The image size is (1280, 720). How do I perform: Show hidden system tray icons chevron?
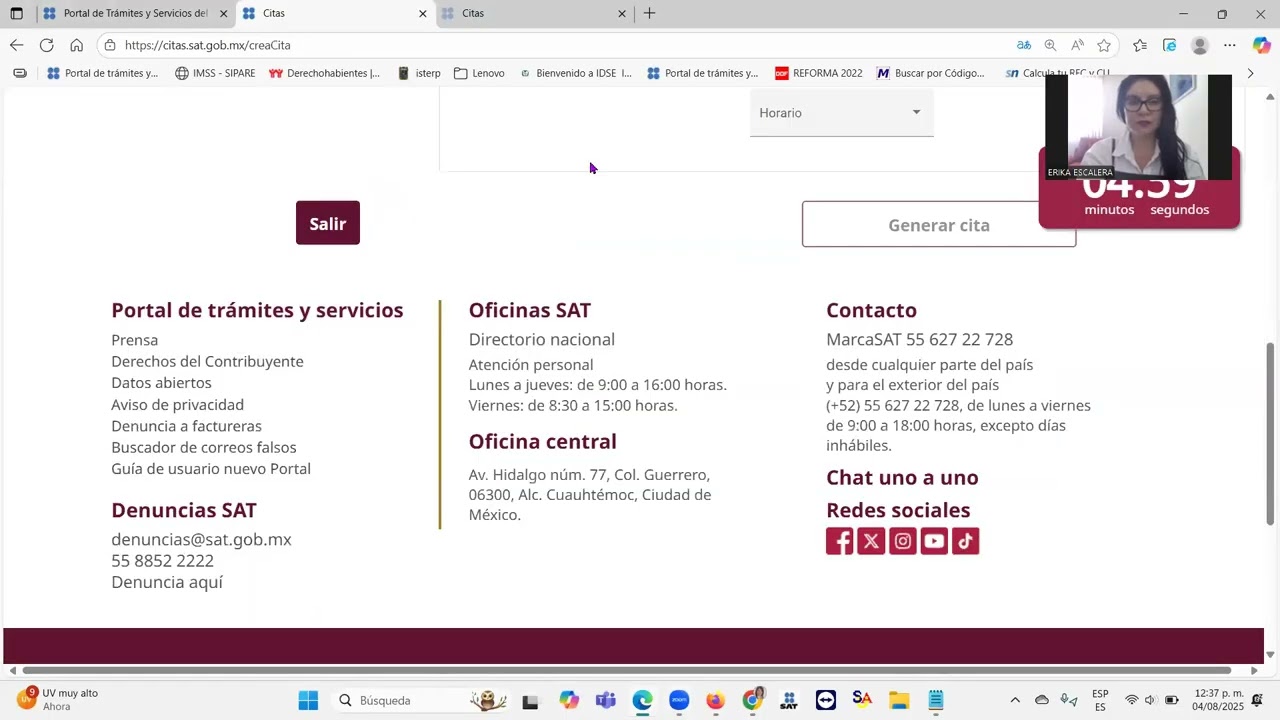click(x=1015, y=700)
